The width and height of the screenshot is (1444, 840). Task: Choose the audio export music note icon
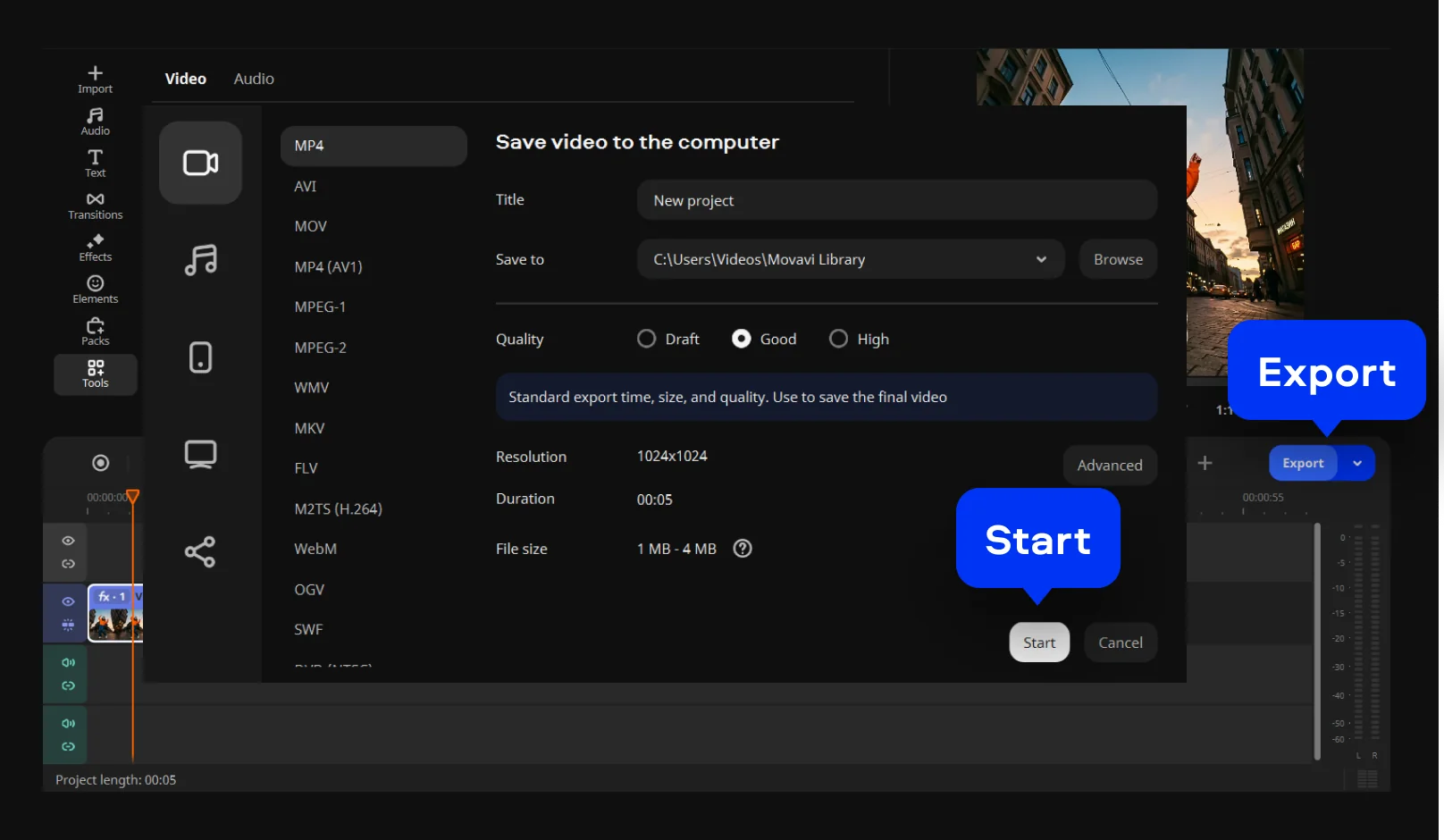coord(200,260)
